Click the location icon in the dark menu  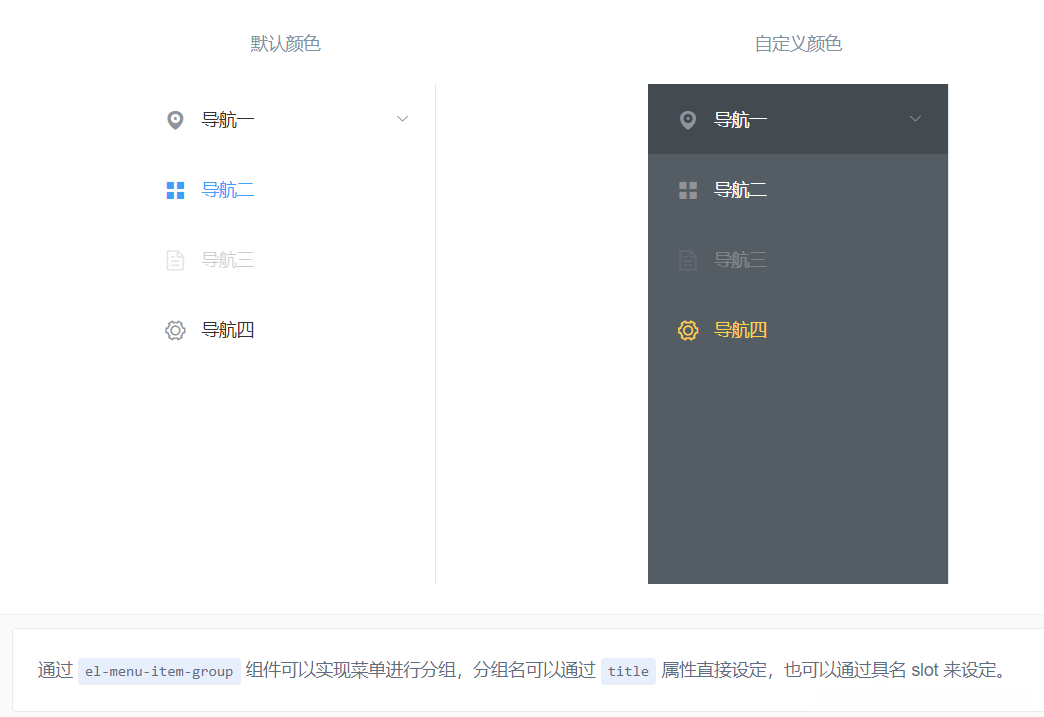click(687, 119)
